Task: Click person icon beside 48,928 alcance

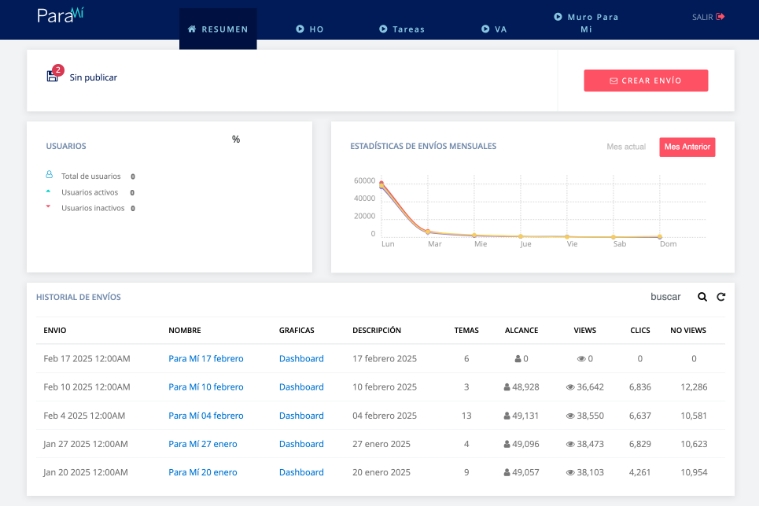Action: point(507,387)
